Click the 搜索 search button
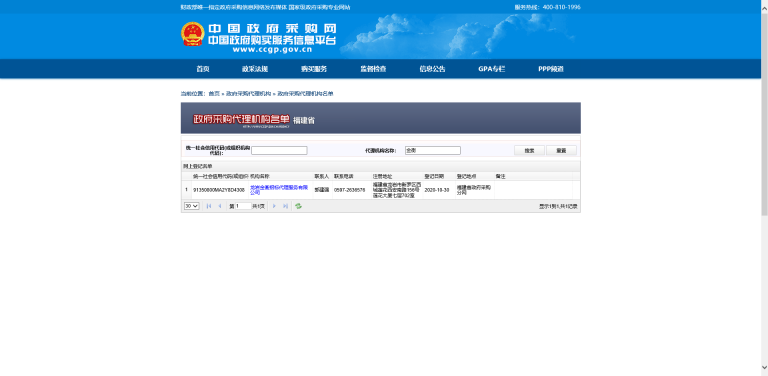 pyautogui.click(x=529, y=151)
